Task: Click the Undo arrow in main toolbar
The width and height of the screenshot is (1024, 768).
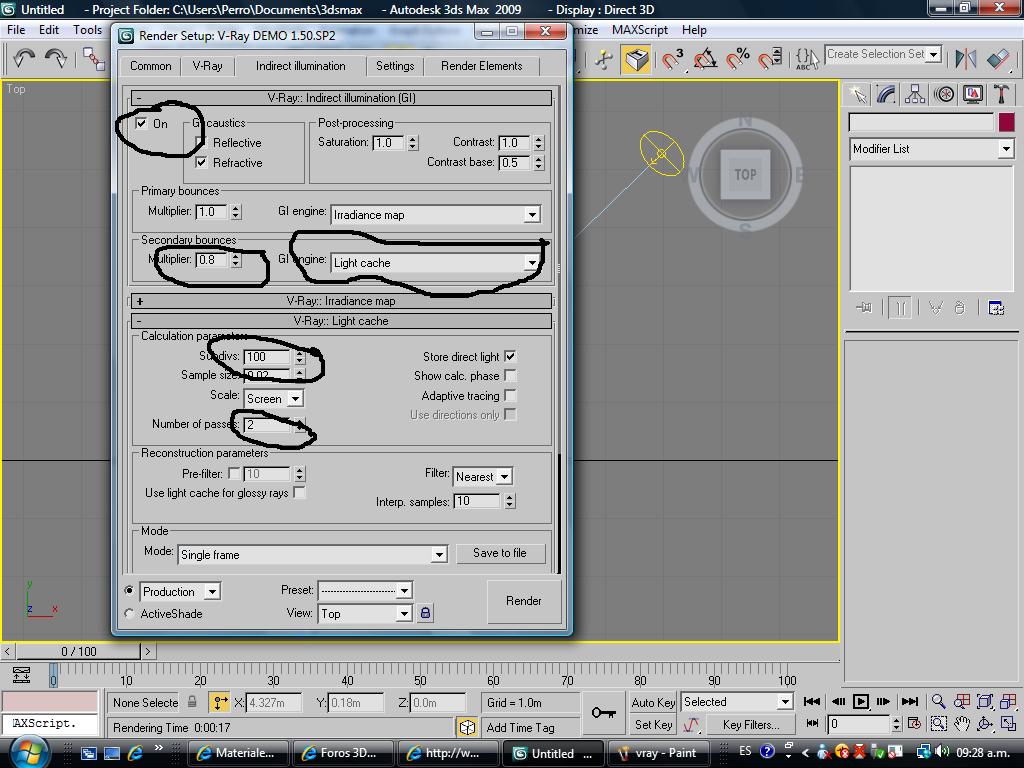Action: tap(24, 59)
